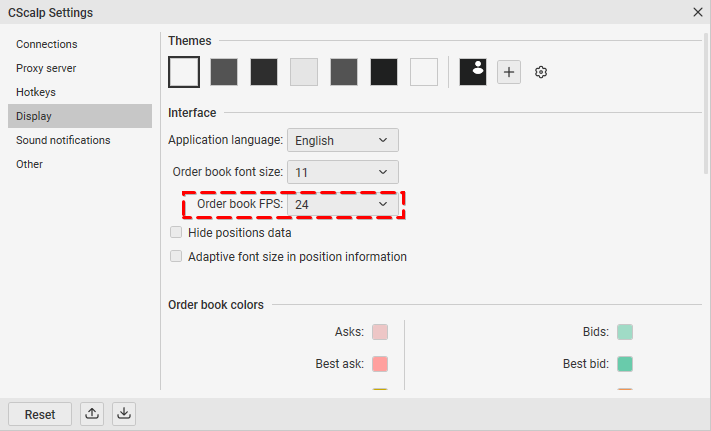Toggle Hide positions data checkbox
The height and width of the screenshot is (431, 711).
pyautogui.click(x=176, y=232)
